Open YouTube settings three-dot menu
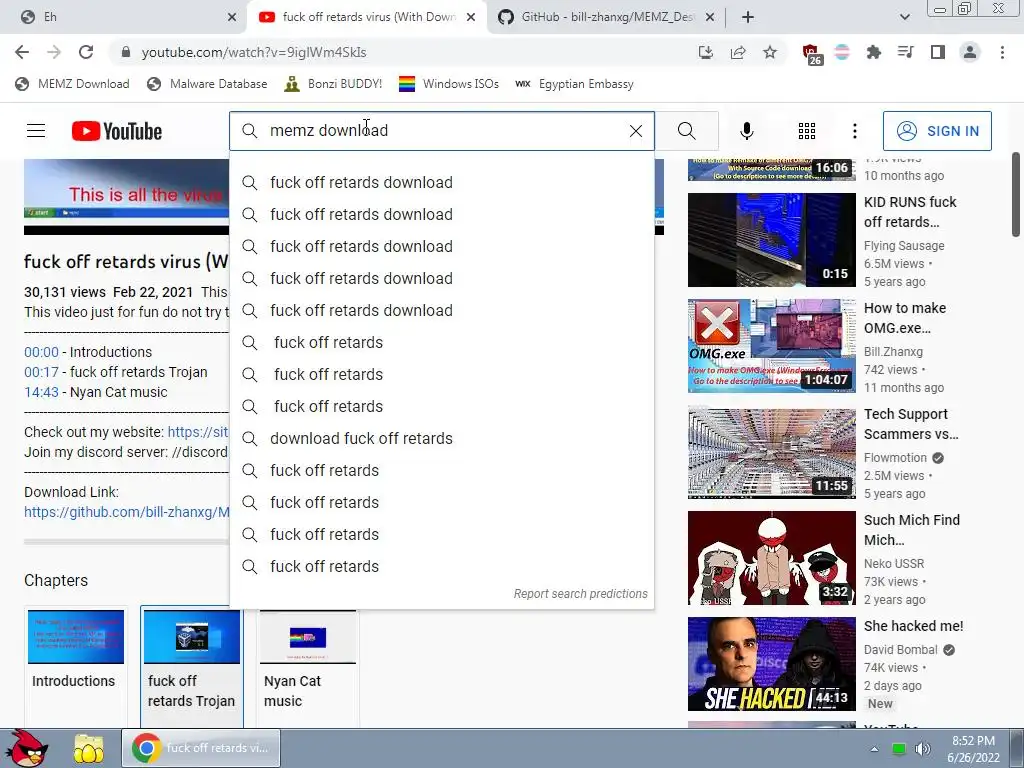 pyautogui.click(x=854, y=131)
